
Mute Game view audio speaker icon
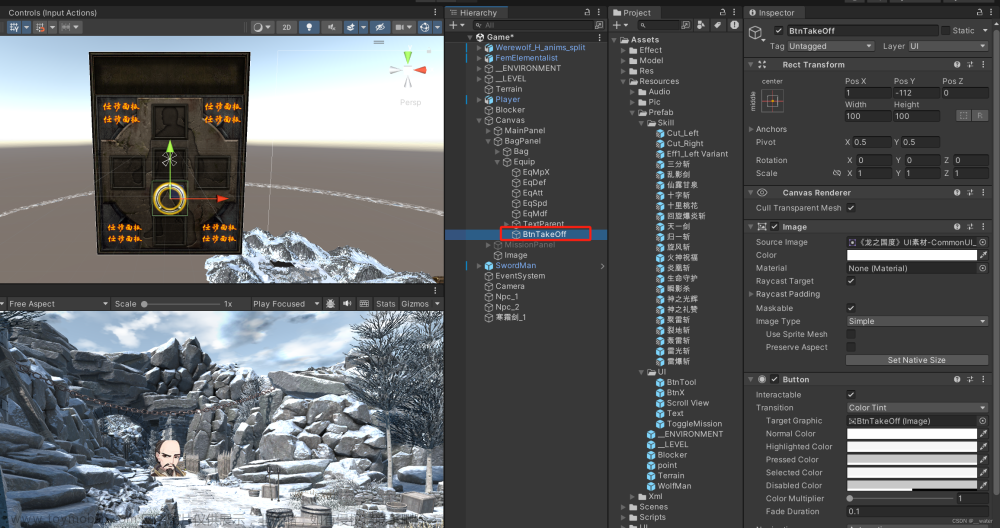(x=347, y=304)
